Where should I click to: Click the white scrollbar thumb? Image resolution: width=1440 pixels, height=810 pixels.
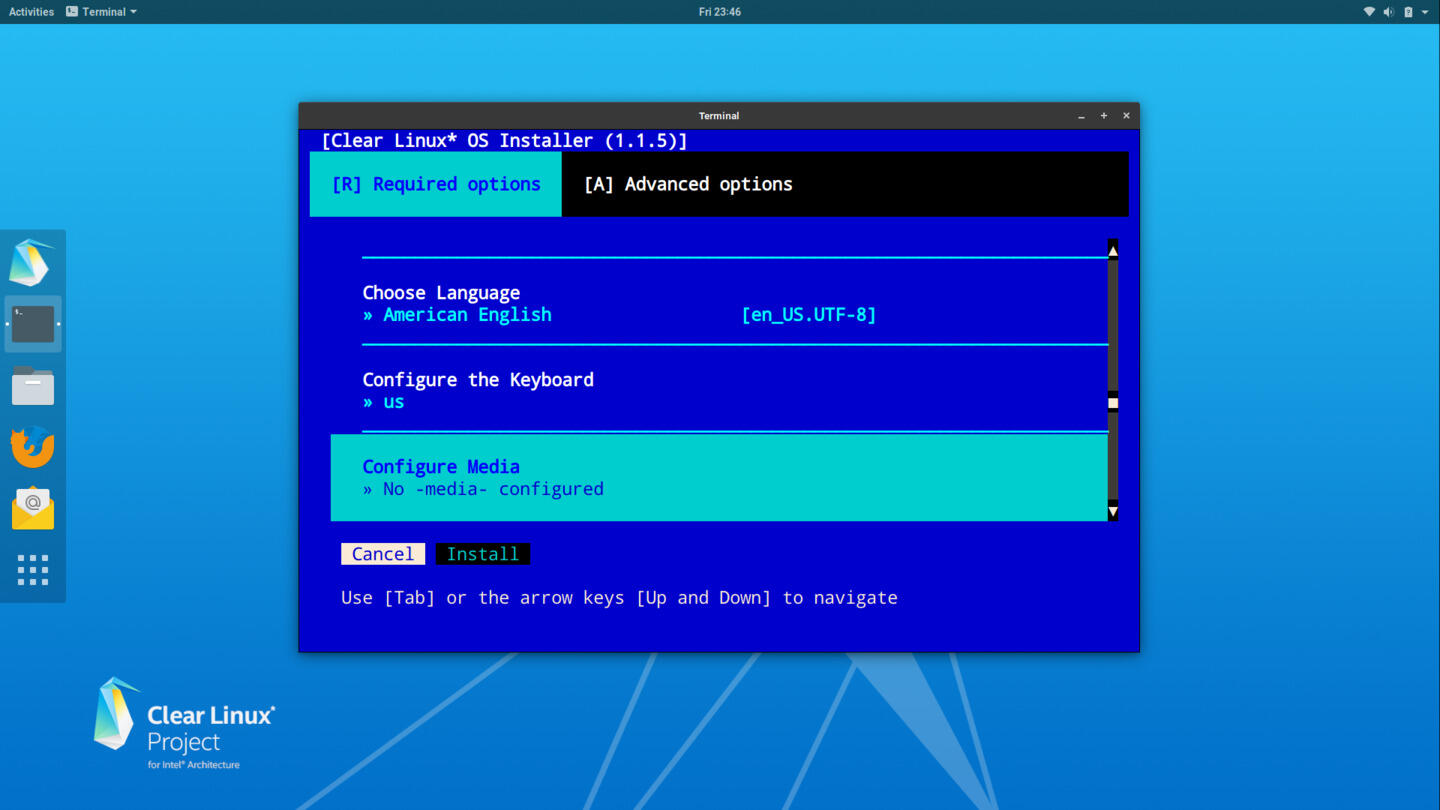click(x=1113, y=403)
